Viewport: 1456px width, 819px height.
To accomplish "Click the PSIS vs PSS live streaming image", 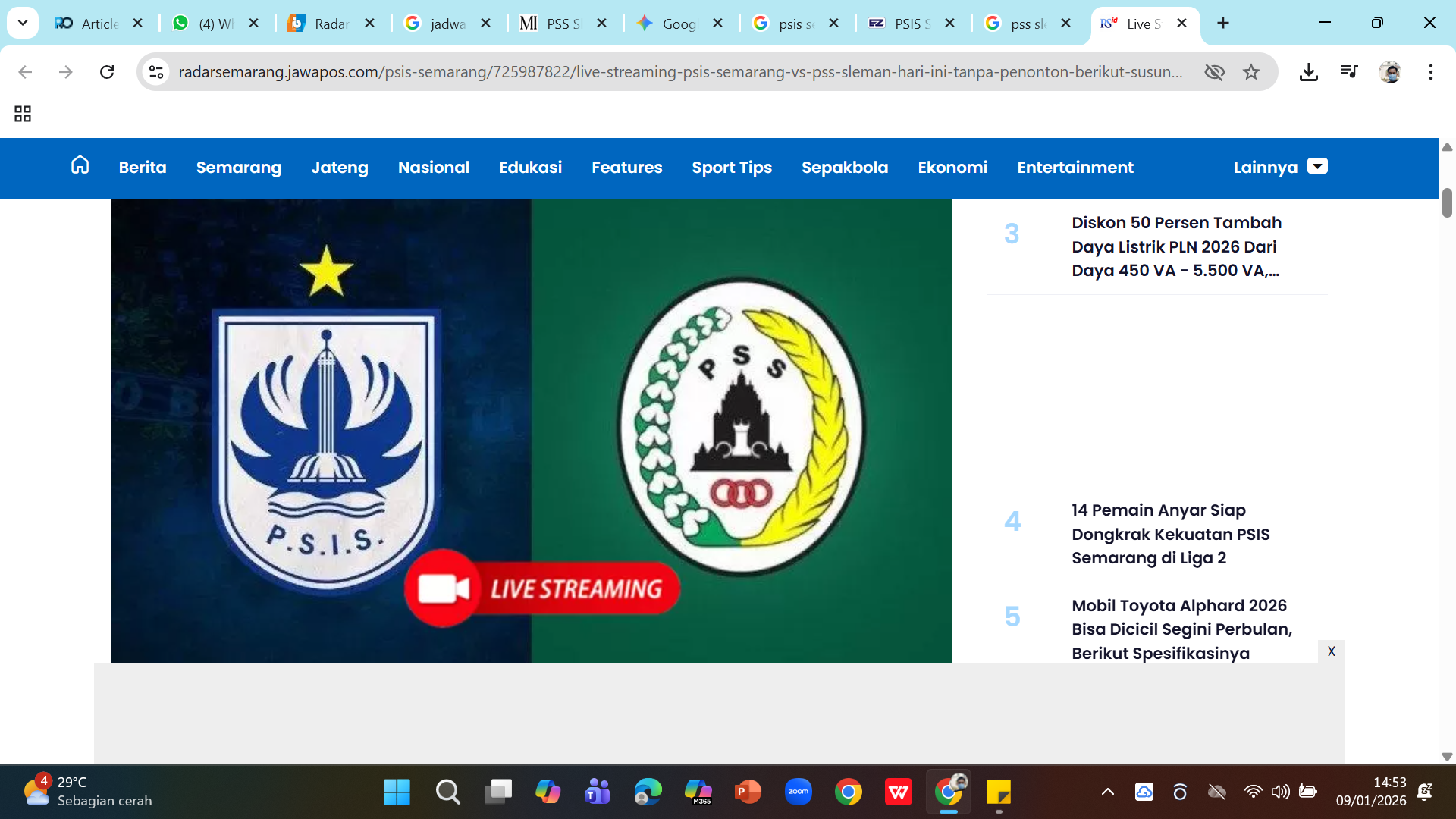I will coord(531,431).
